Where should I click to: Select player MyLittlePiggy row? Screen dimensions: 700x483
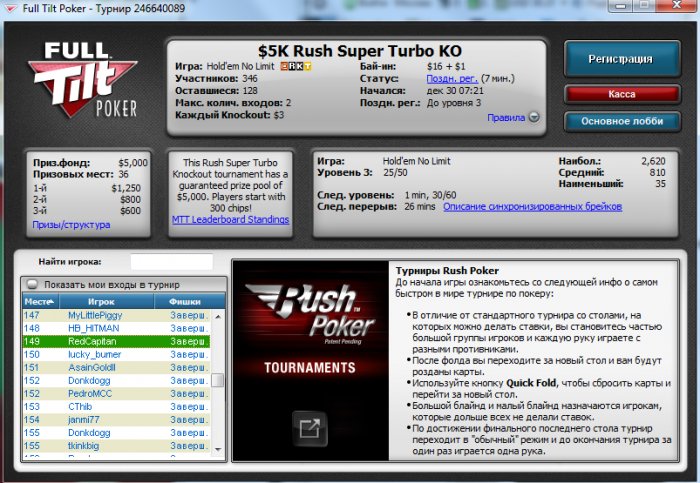point(116,315)
